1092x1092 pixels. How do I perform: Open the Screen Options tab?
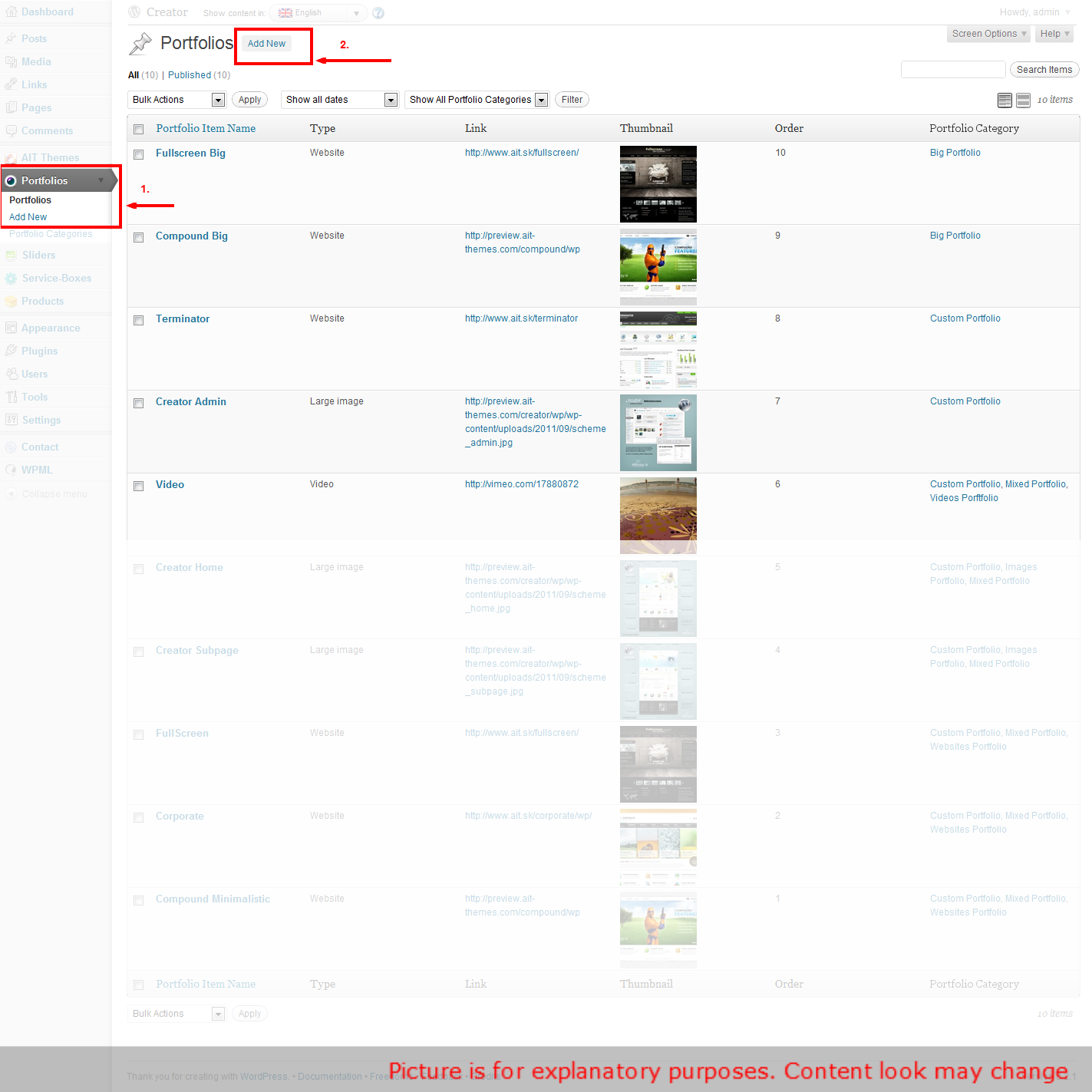pos(988,34)
